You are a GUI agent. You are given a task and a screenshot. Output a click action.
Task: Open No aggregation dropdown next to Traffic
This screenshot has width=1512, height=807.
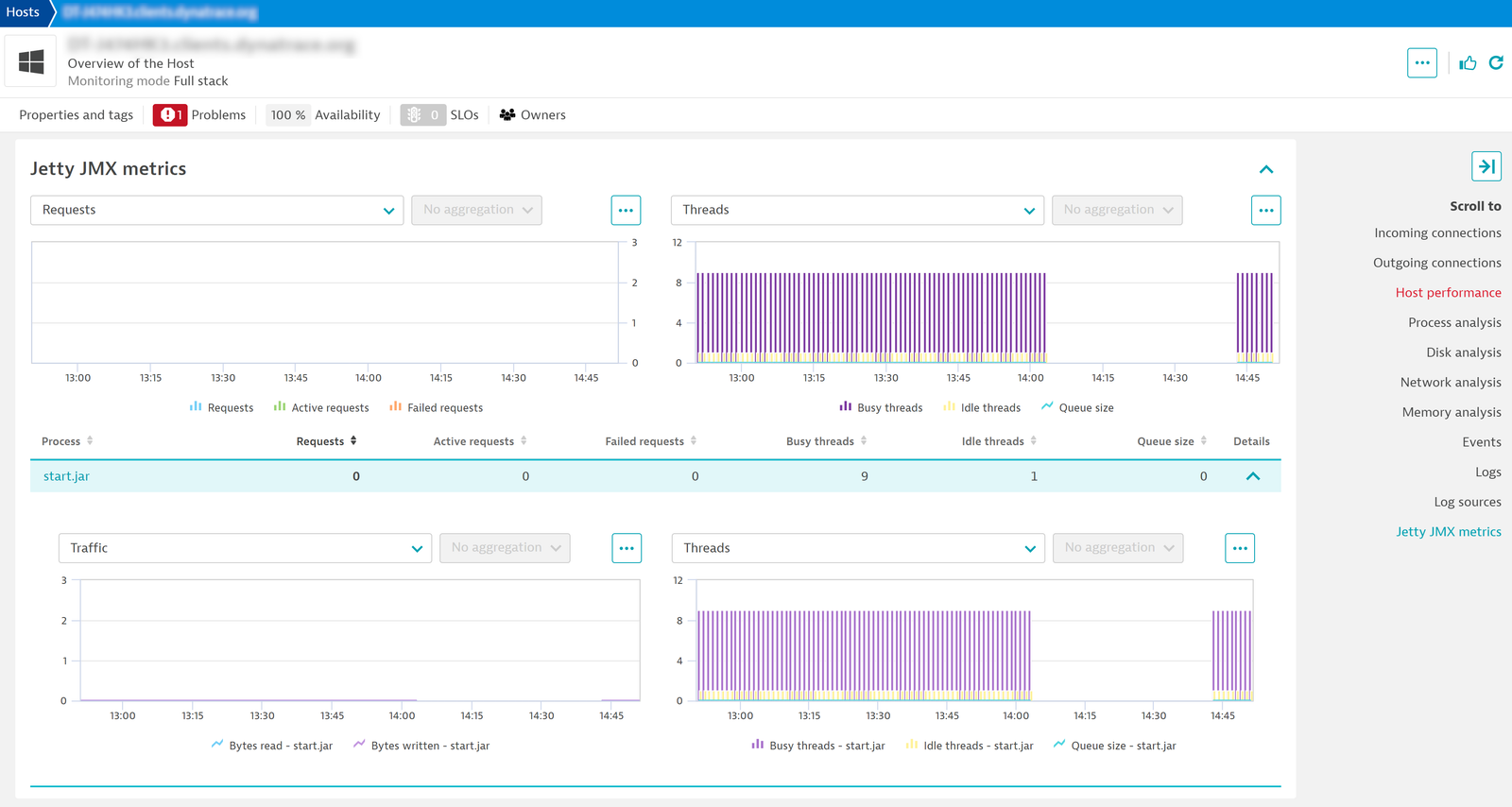[505, 548]
